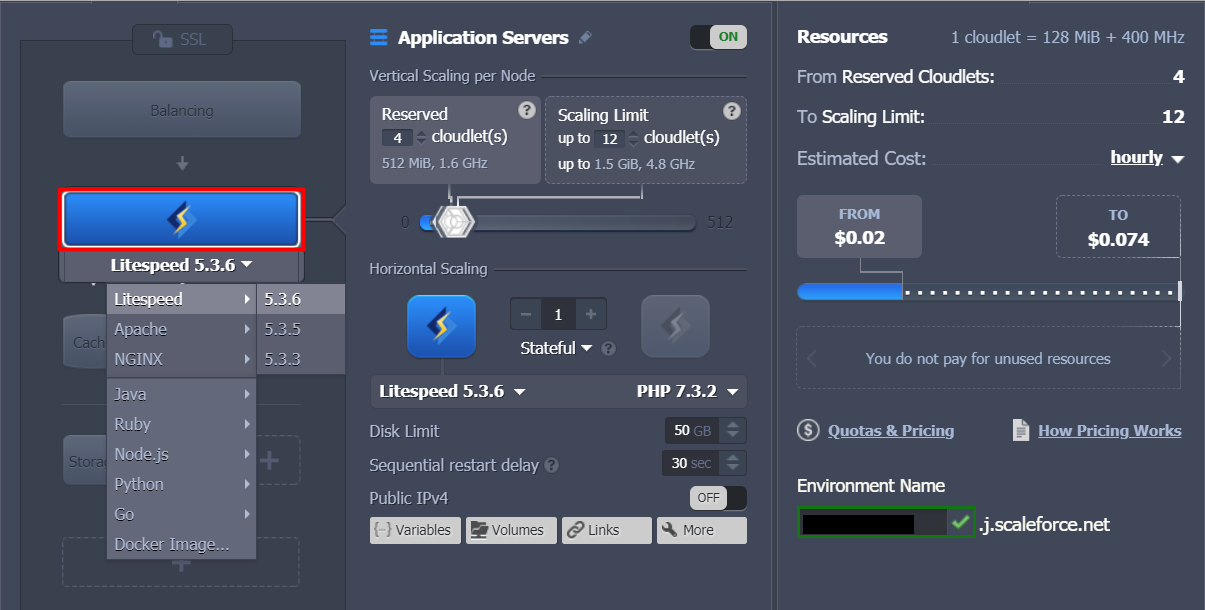This screenshot has width=1205, height=610.
Task: Click the grayed-out Litespeed node icon
Action: pyautogui.click(x=675, y=326)
